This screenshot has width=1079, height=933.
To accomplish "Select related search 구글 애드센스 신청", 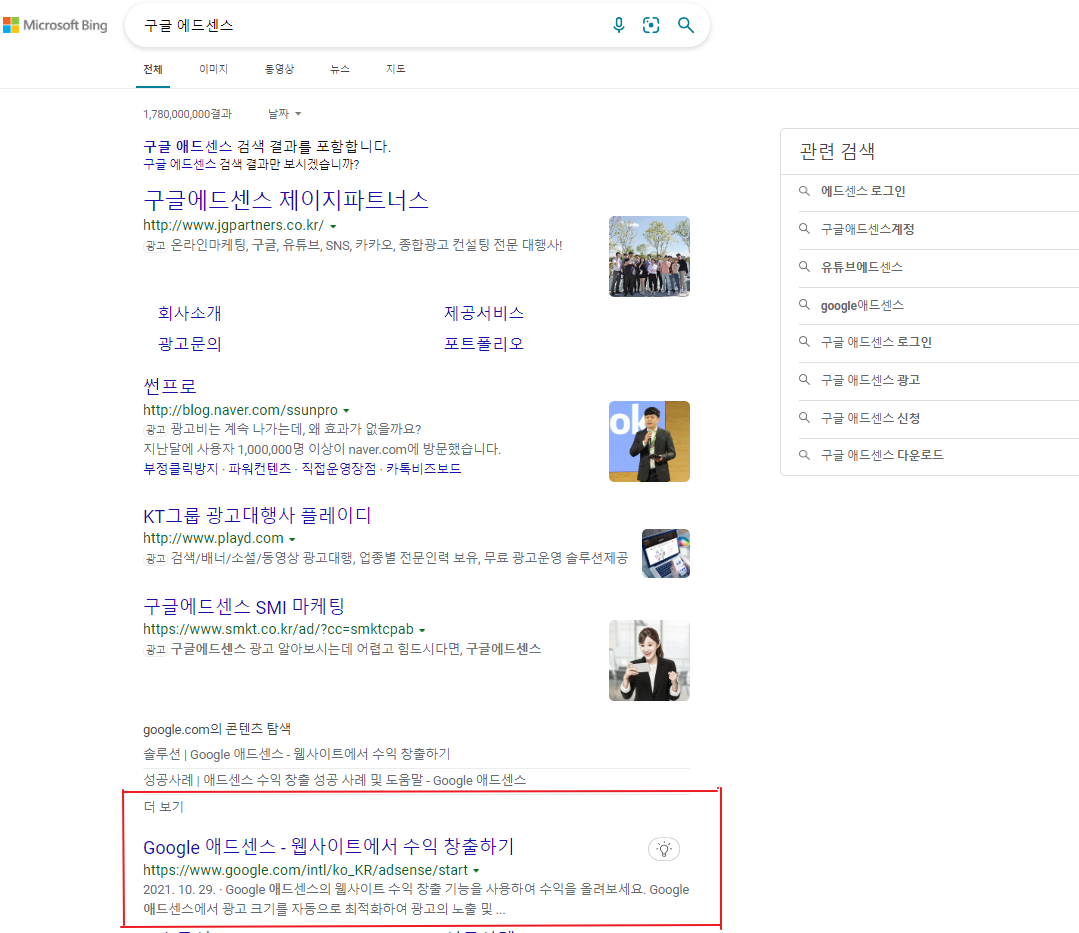I will (870, 418).
